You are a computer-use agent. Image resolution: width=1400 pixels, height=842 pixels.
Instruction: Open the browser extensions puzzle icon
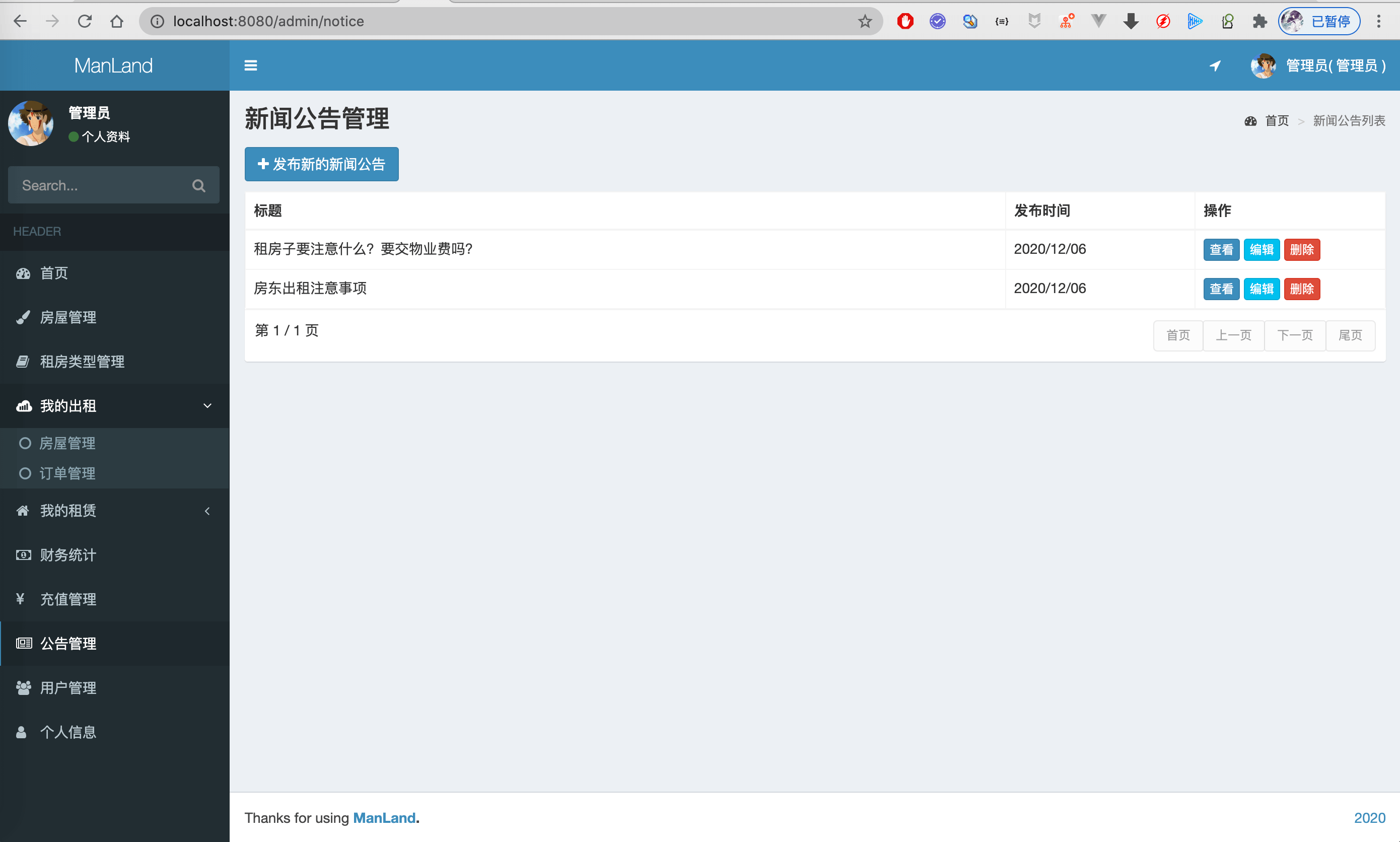tap(1259, 22)
